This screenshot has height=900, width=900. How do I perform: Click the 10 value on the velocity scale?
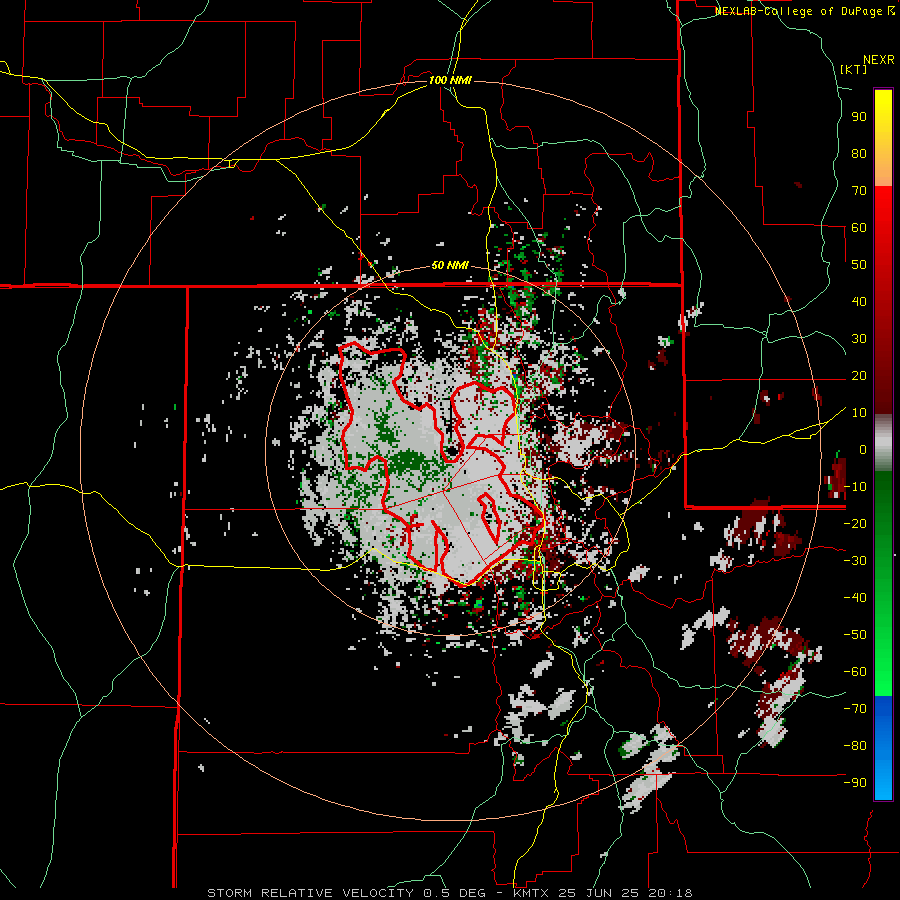(859, 413)
